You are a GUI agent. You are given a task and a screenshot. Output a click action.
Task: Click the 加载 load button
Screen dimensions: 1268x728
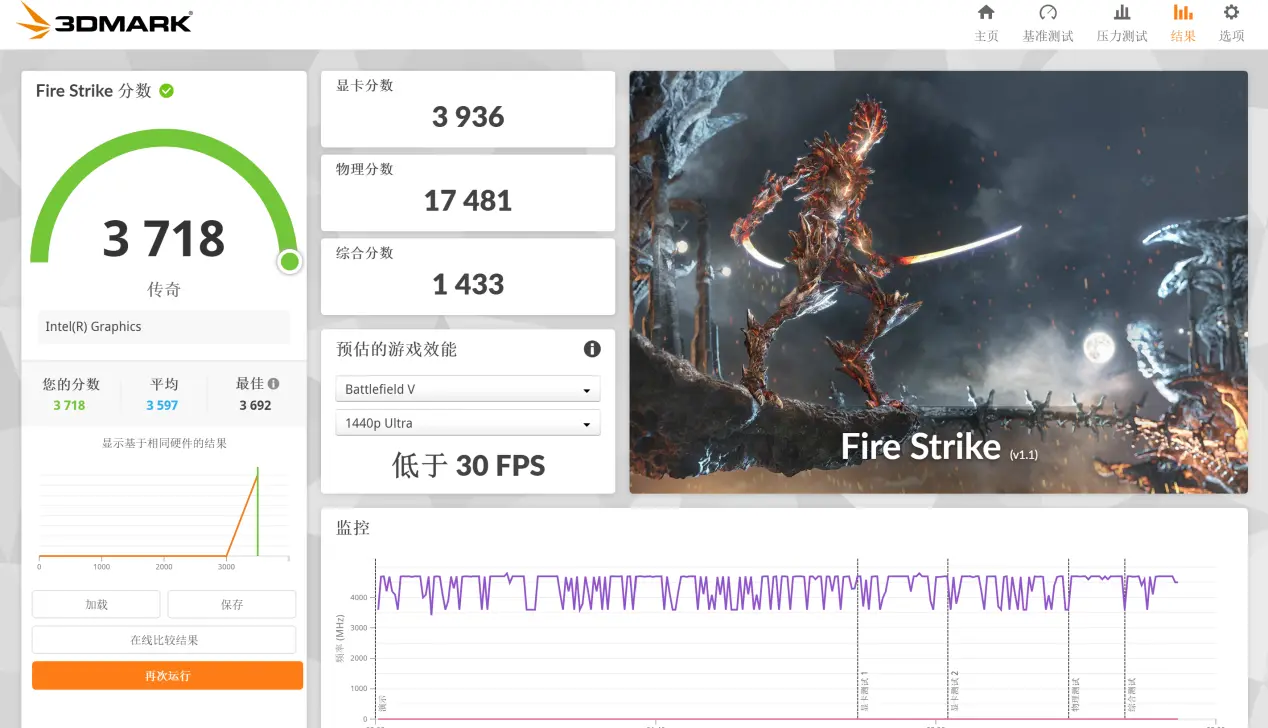[x=96, y=604]
